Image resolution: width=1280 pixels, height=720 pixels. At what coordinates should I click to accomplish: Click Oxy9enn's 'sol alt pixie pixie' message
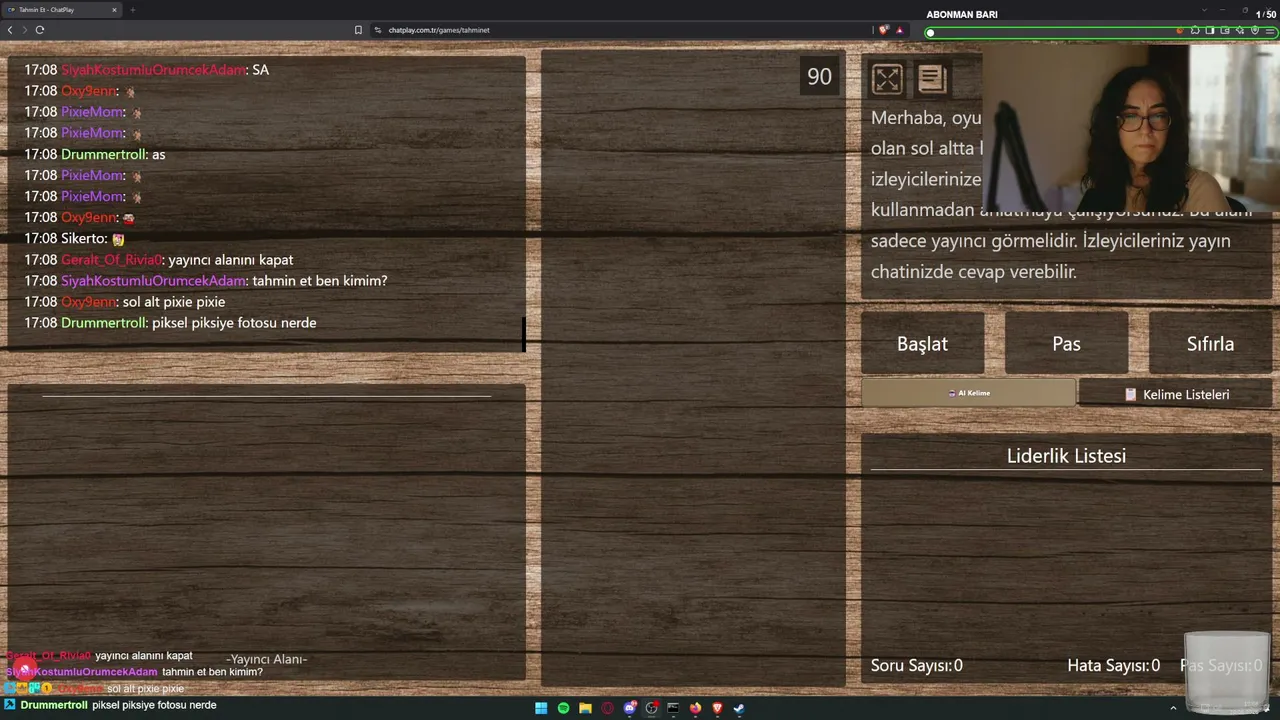click(125, 302)
